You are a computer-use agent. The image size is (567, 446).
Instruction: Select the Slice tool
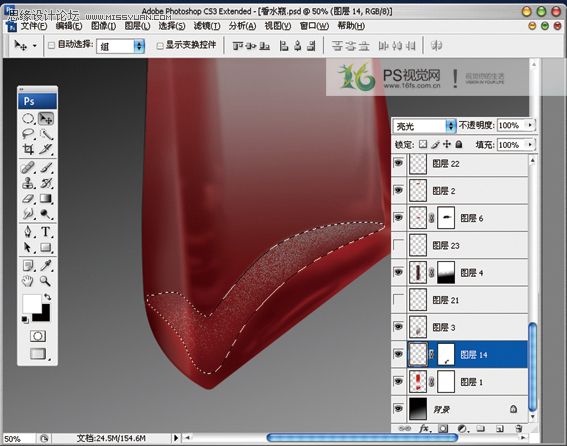click(x=46, y=149)
